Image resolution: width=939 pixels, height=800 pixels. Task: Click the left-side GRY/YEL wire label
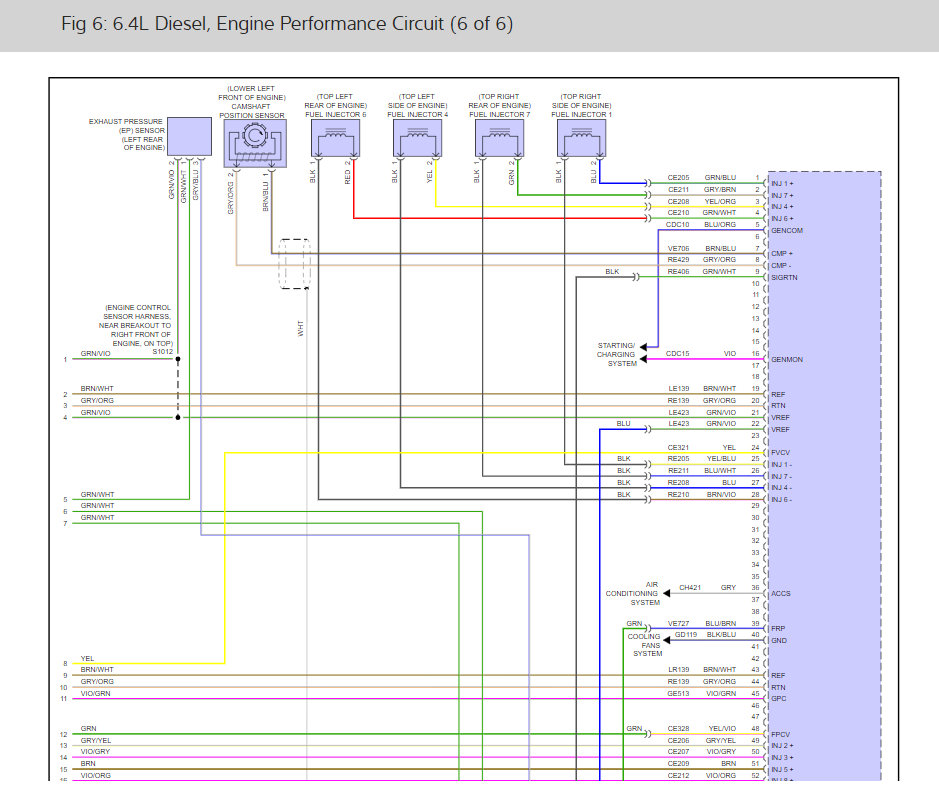(x=96, y=741)
